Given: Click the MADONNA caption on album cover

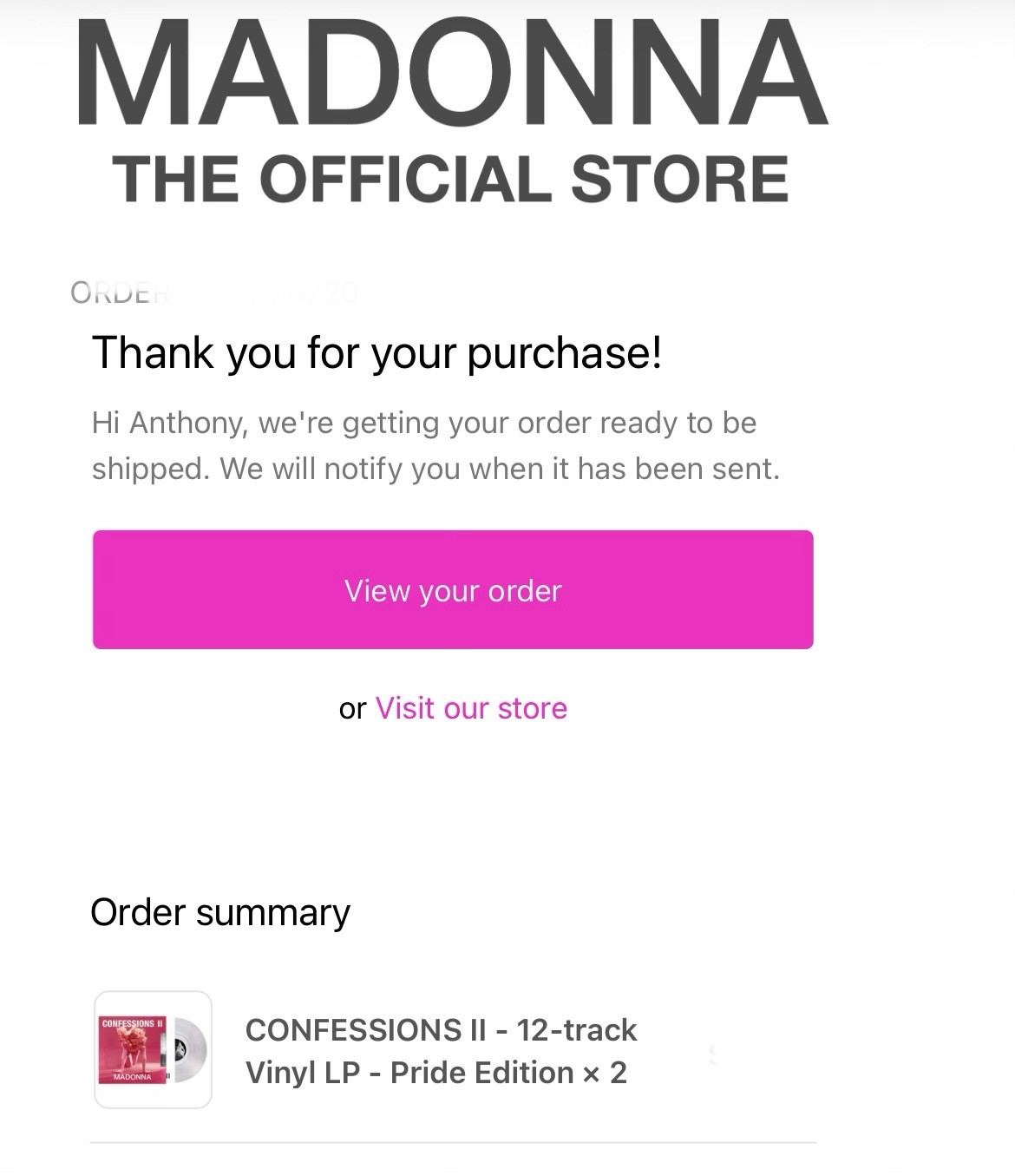Looking at the screenshot, I should [132, 1077].
